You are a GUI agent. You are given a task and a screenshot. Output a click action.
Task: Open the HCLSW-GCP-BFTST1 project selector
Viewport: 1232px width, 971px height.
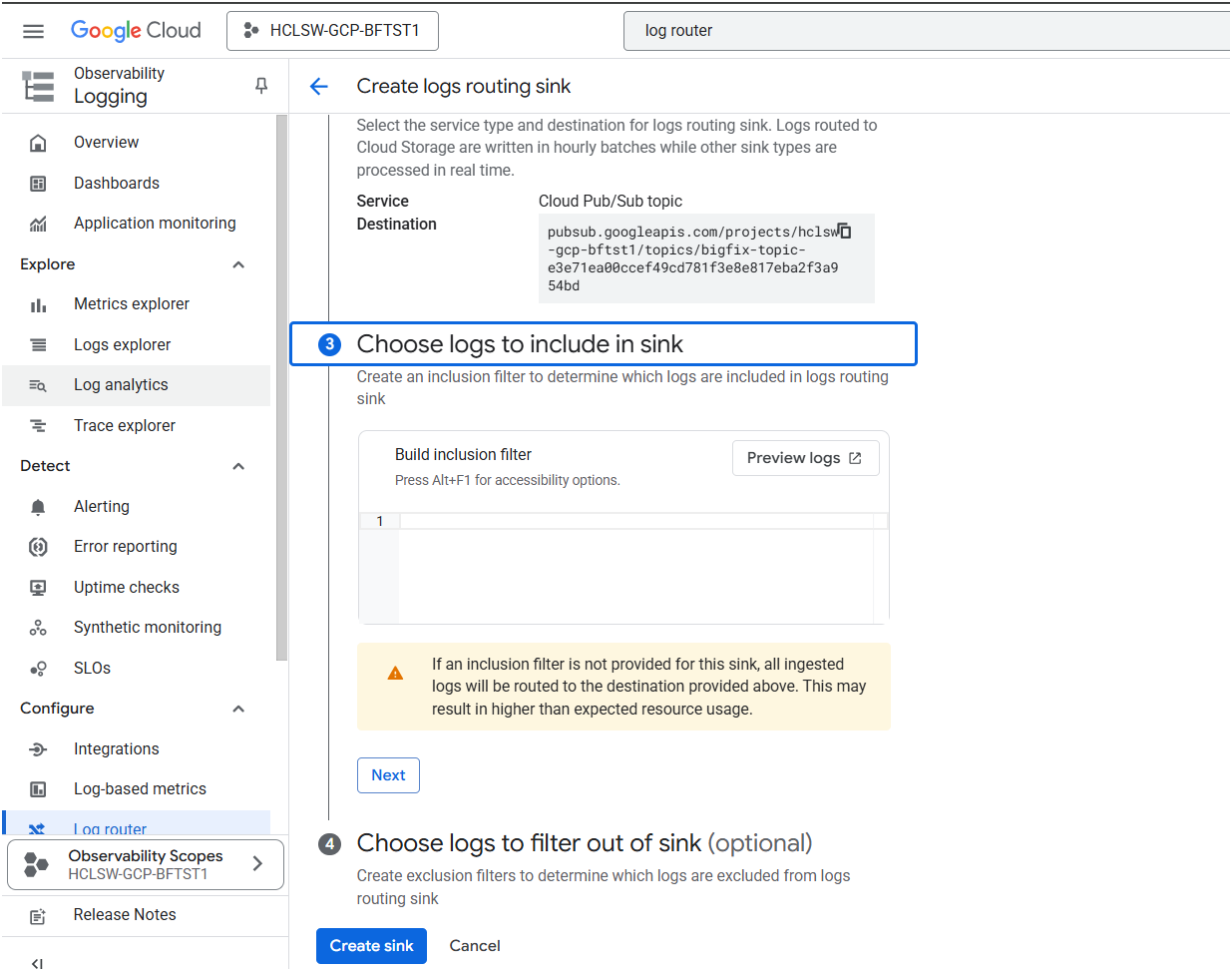click(x=332, y=31)
